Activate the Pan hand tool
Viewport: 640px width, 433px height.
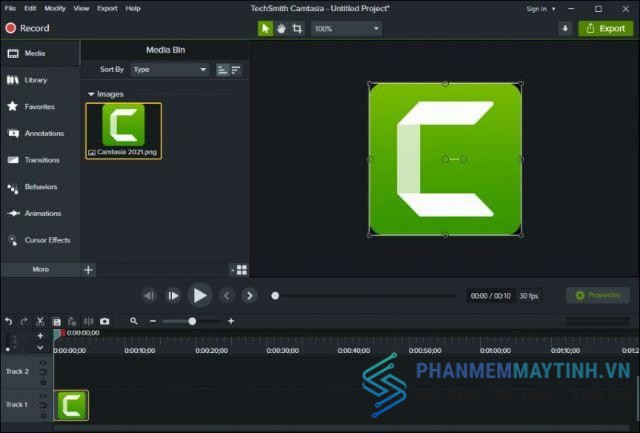(x=281, y=29)
